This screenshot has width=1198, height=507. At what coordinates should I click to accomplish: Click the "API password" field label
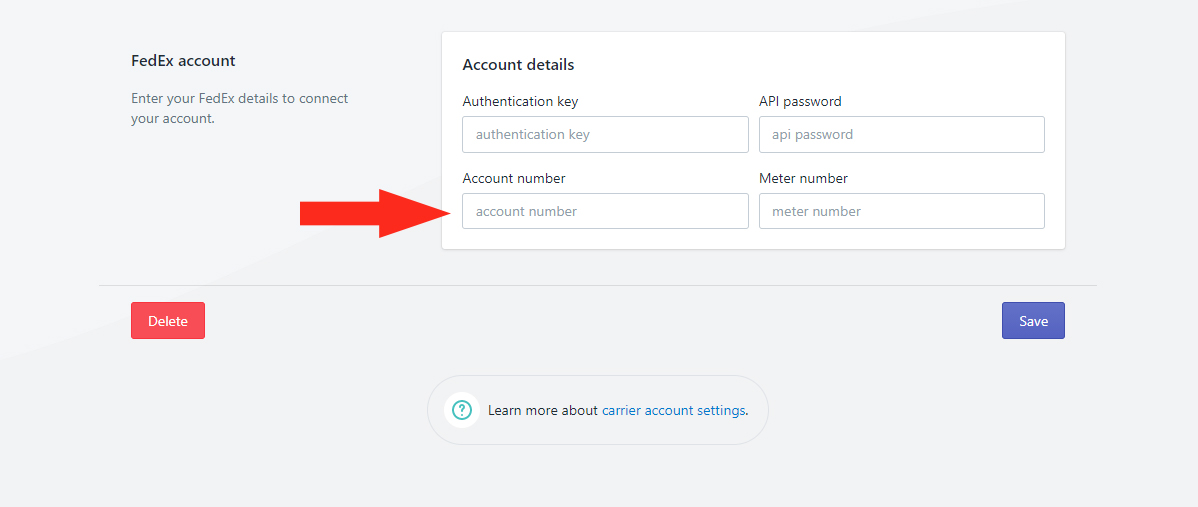800,101
